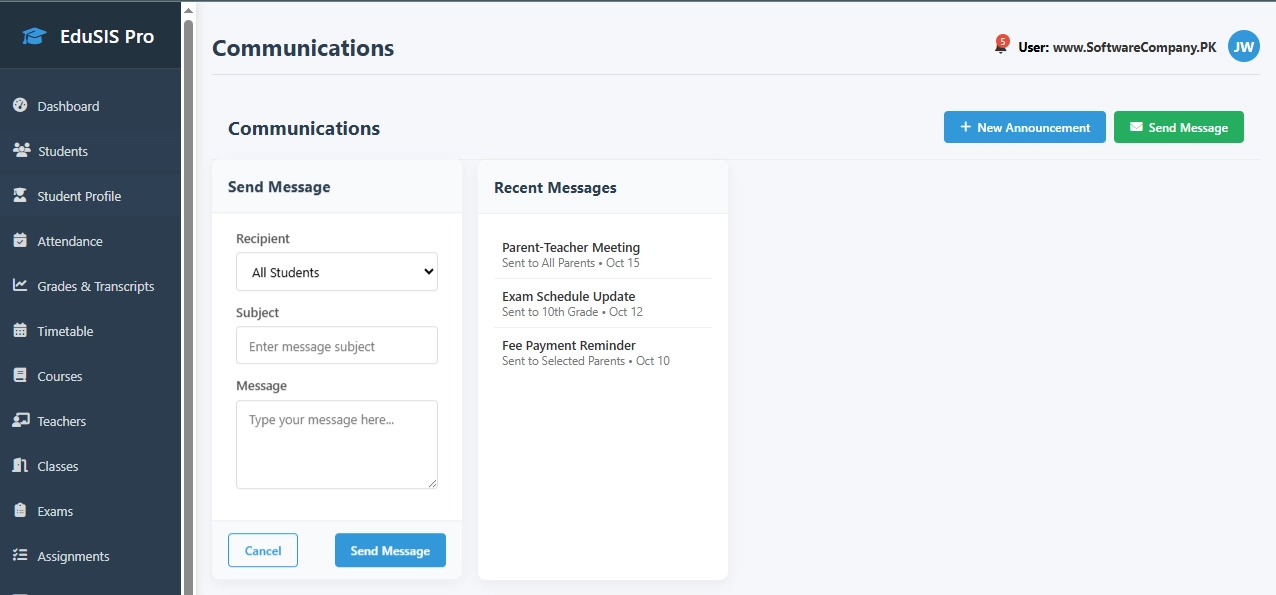
Task: Expand the Recipient dropdown
Action: click(x=337, y=272)
